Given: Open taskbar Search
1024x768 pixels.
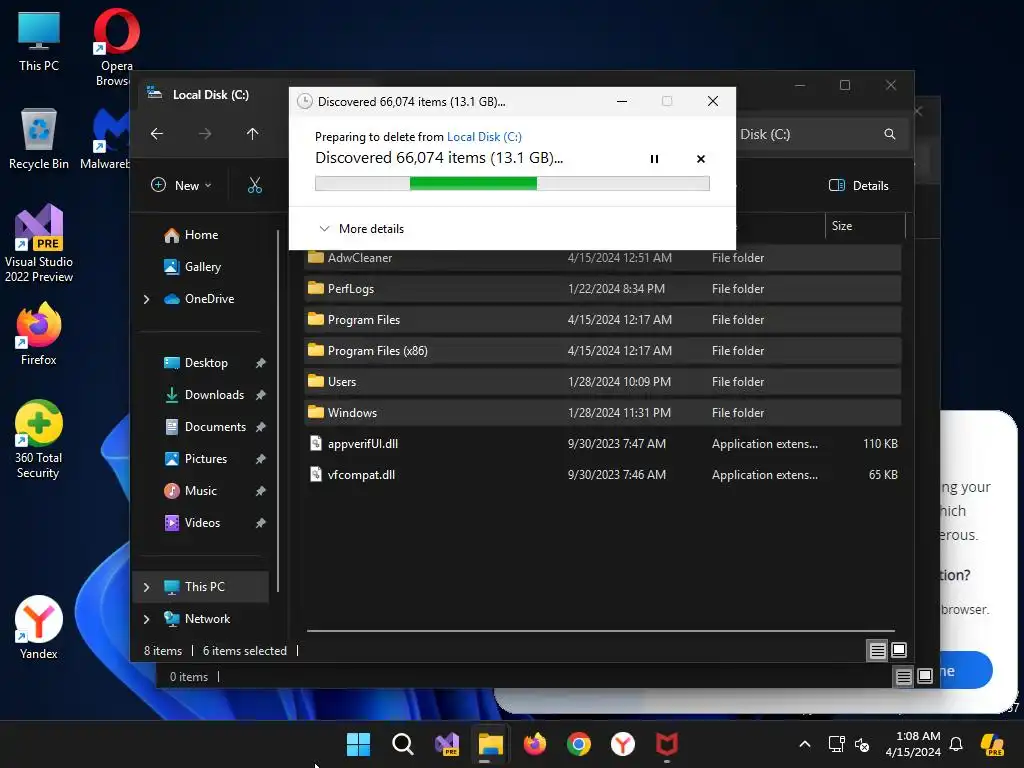Looking at the screenshot, I should 402,744.
